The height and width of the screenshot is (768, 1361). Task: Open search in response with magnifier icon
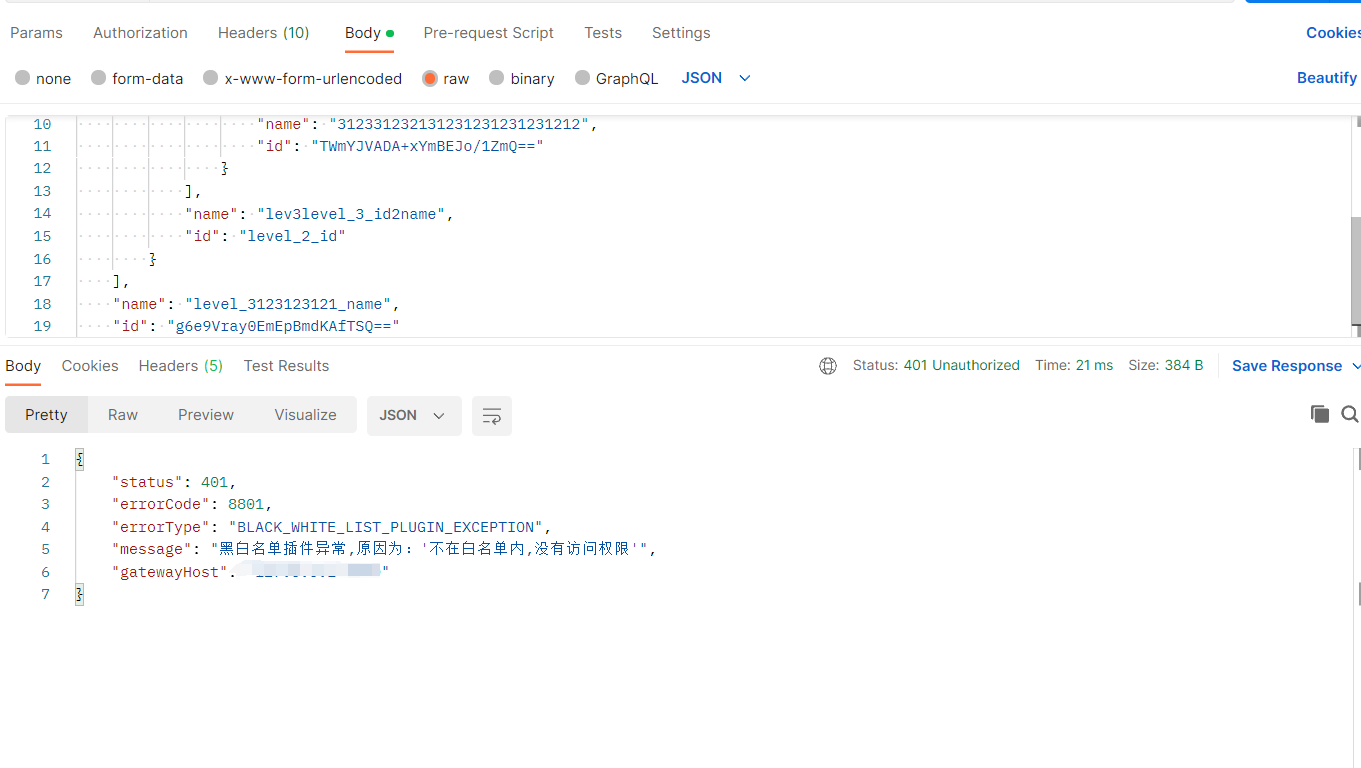(1349, 414)
